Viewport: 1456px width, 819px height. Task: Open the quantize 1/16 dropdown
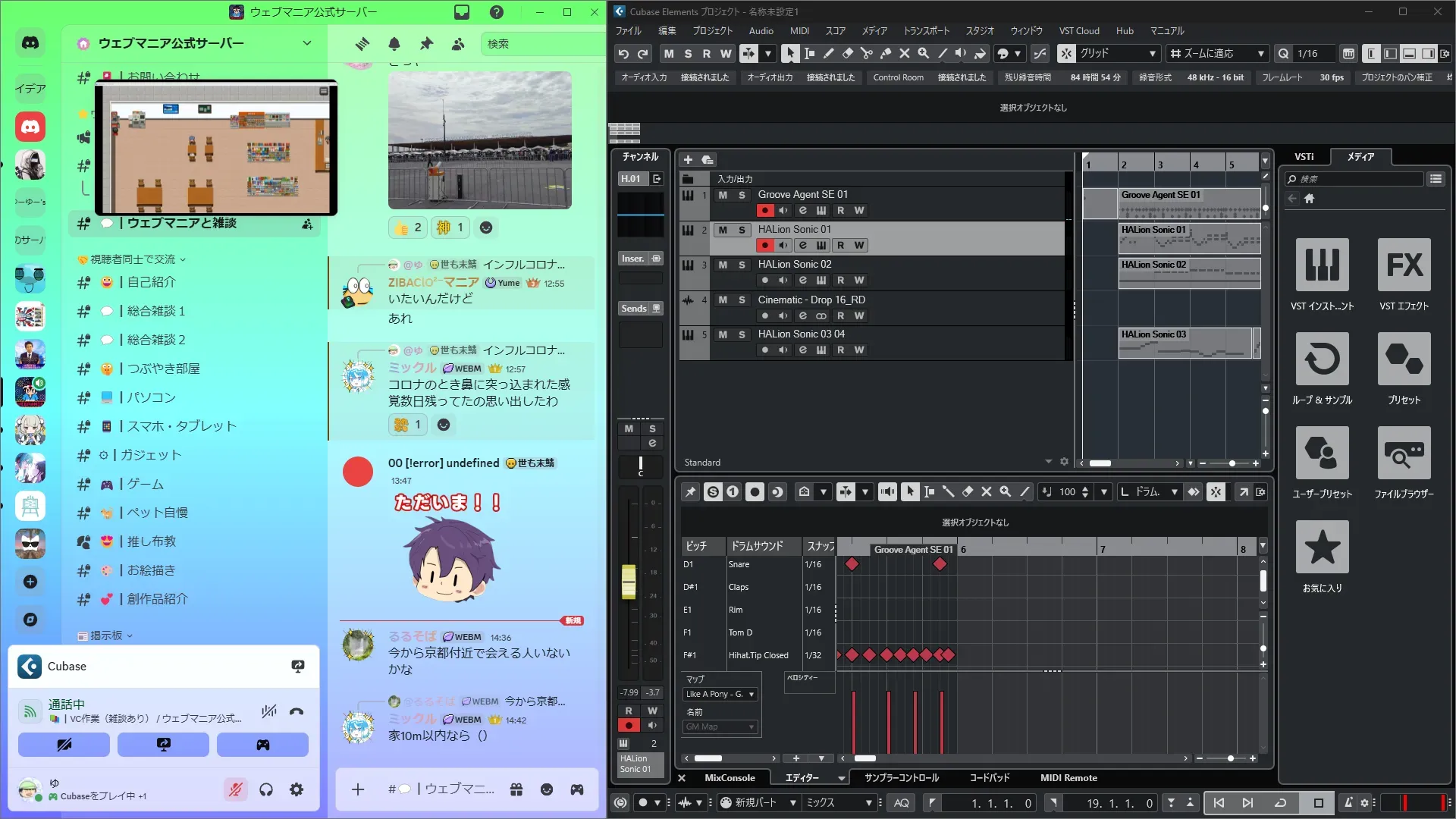click(1307, 54)
